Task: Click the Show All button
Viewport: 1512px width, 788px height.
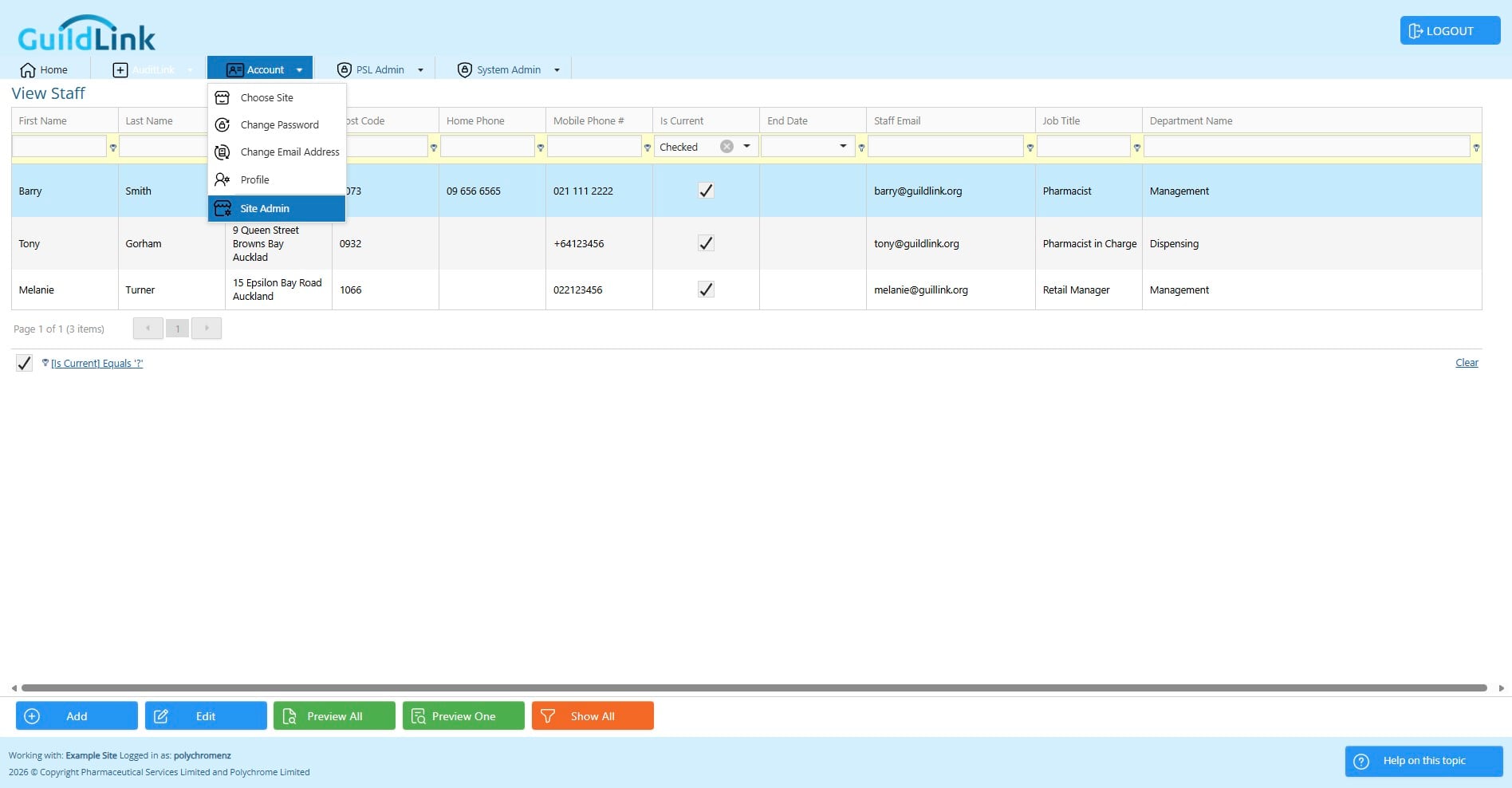Action: pyautogui.click(x=593, y=716)
